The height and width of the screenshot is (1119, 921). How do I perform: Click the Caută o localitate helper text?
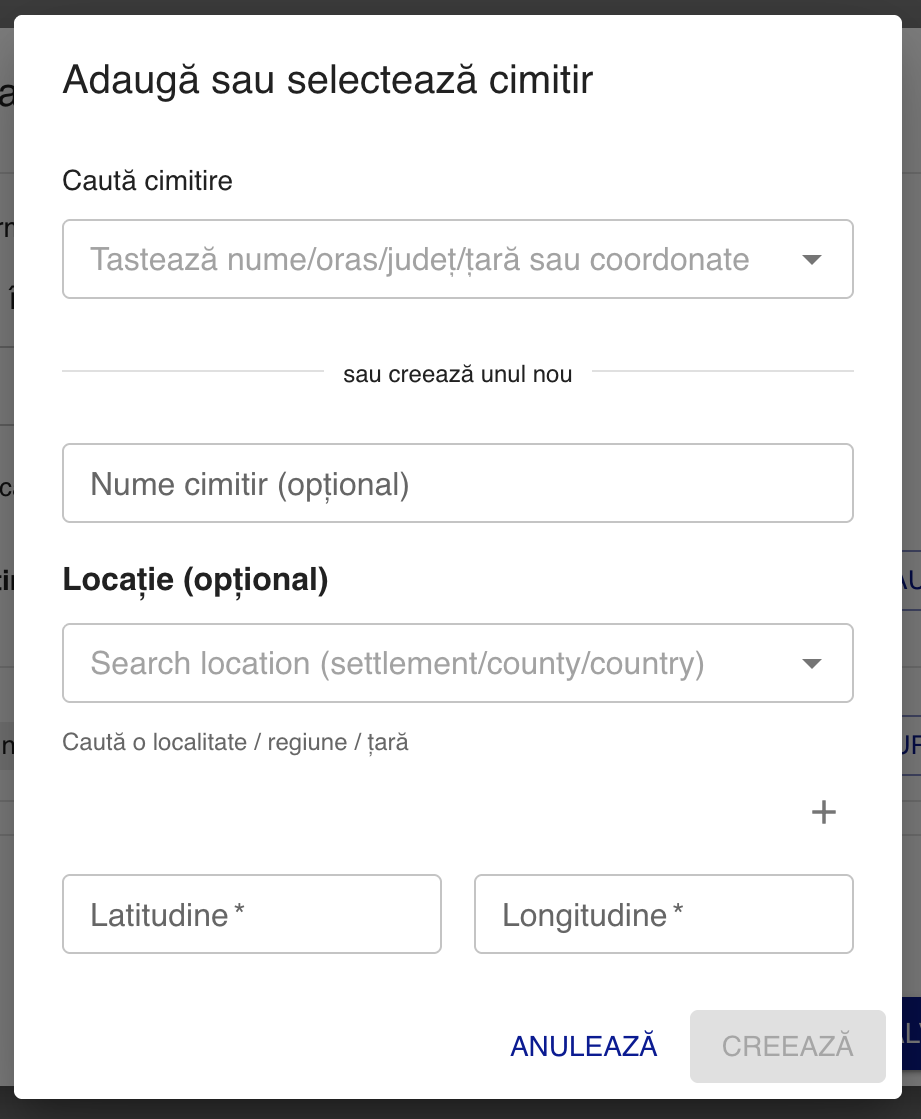pos(236,742)
